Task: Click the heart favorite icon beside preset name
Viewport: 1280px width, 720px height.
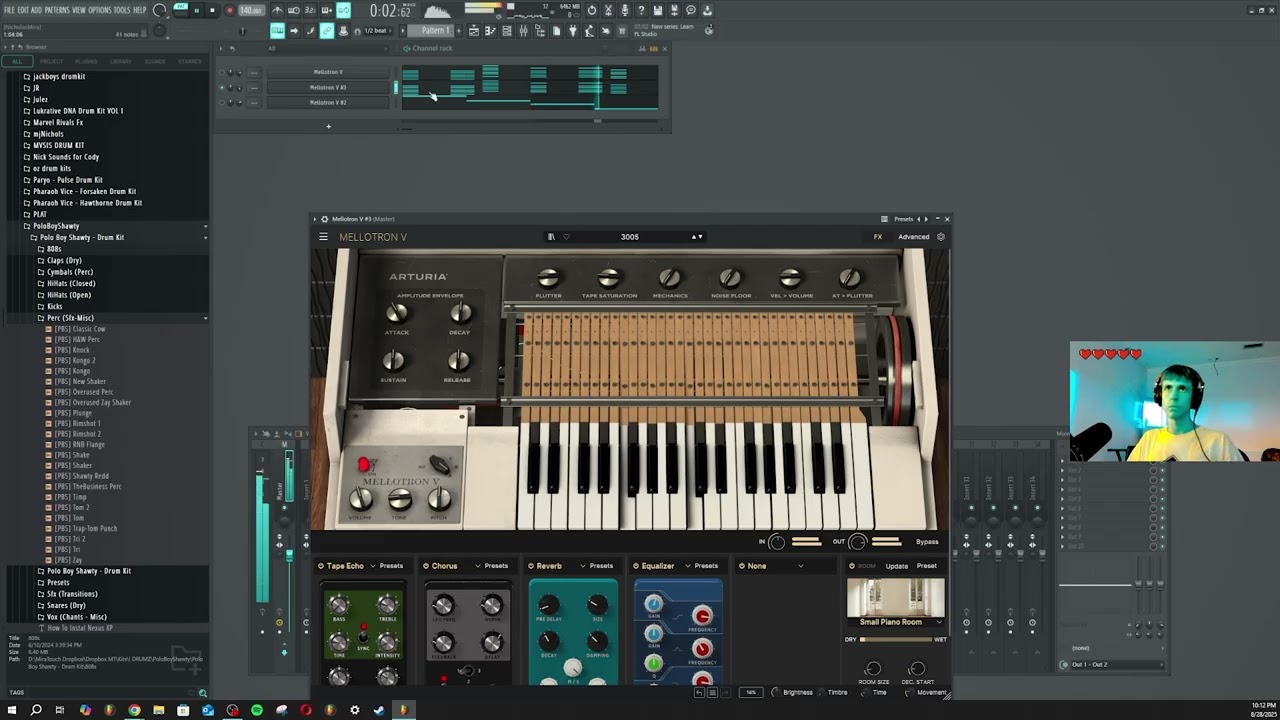Action: click(566, 237)
